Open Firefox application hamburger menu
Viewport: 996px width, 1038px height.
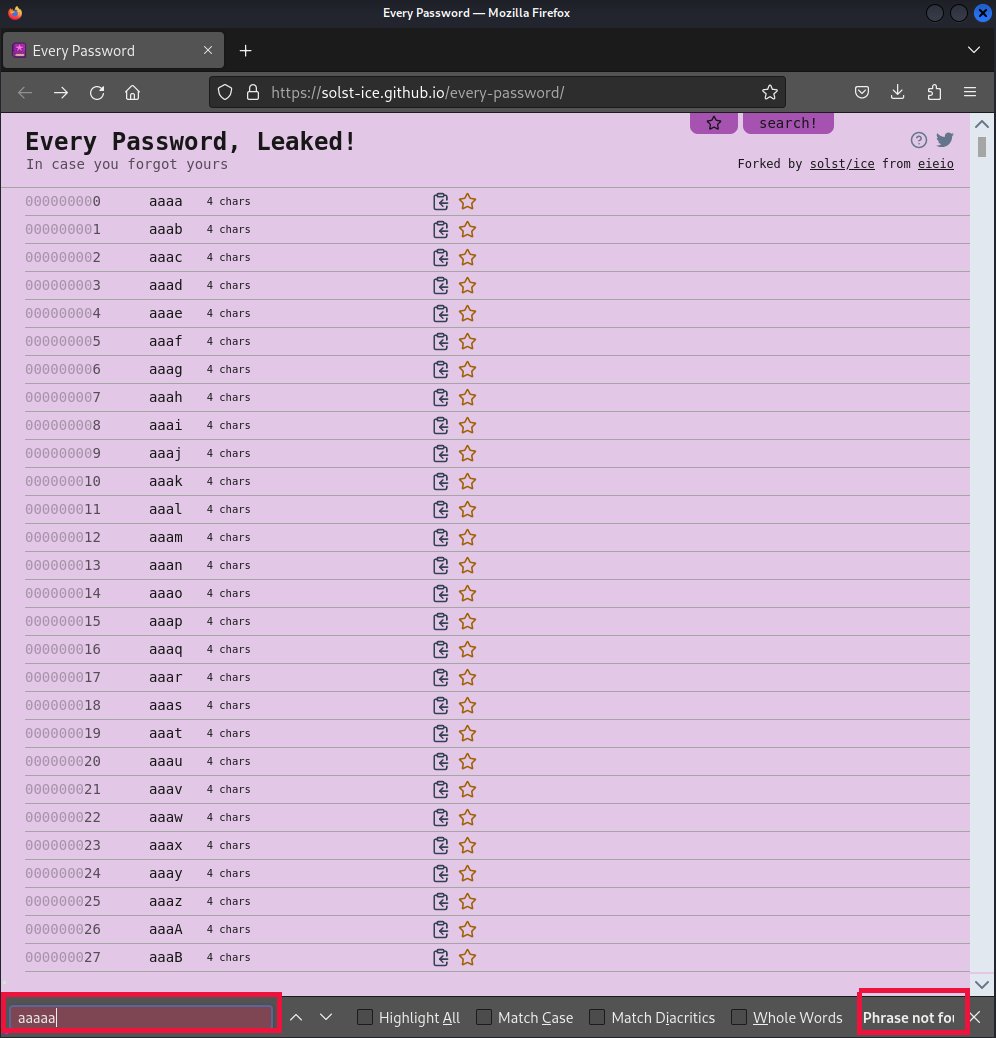[x=970, y=92]
